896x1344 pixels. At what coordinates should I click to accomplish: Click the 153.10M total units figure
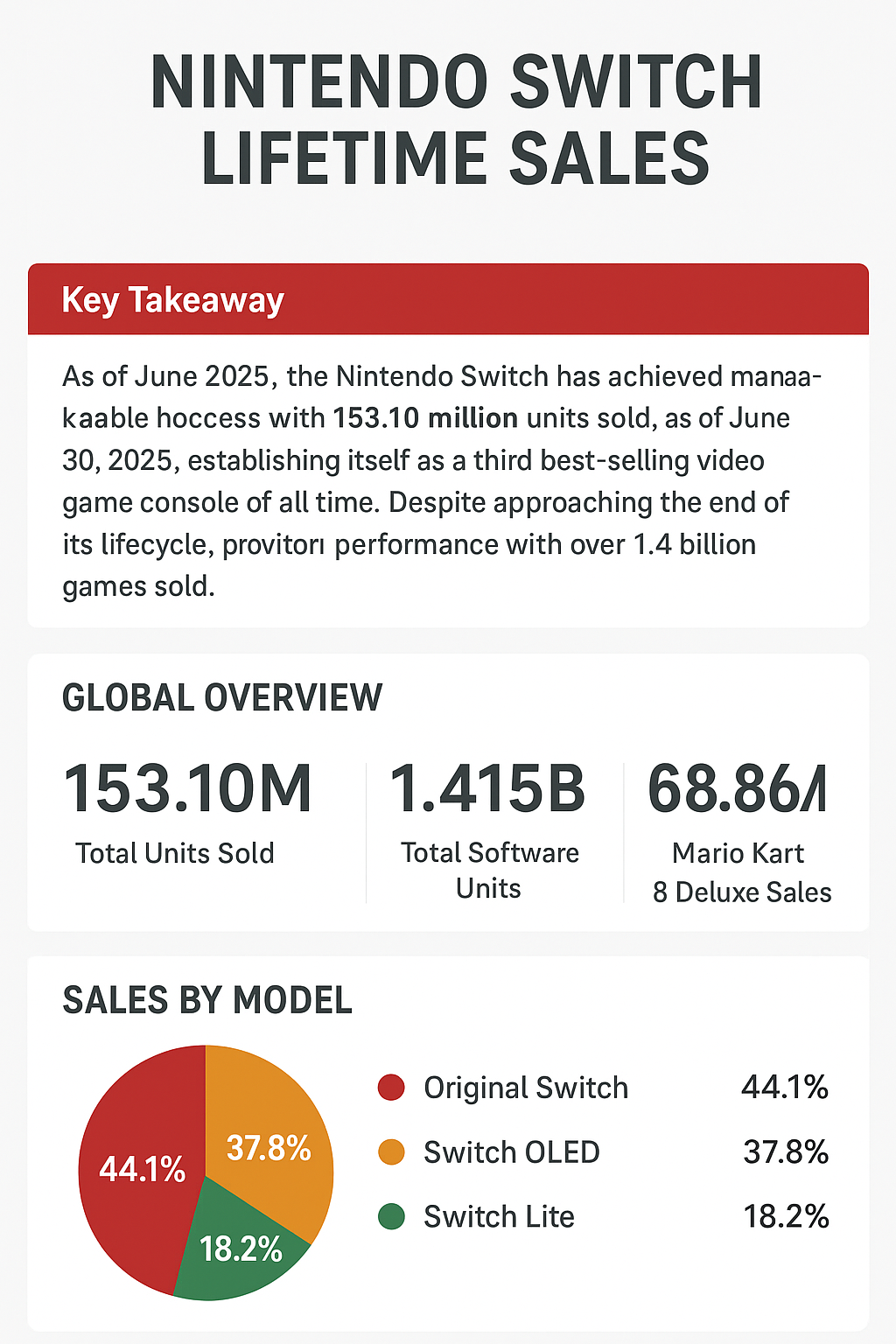(x=188, y=789)
